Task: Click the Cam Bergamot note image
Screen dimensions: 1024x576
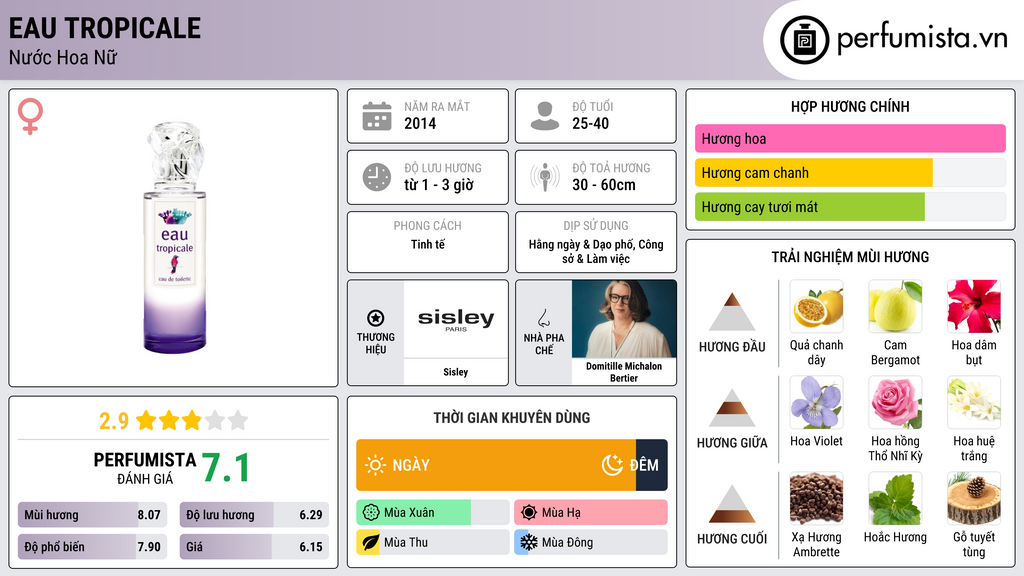Action: pos(895,306)
